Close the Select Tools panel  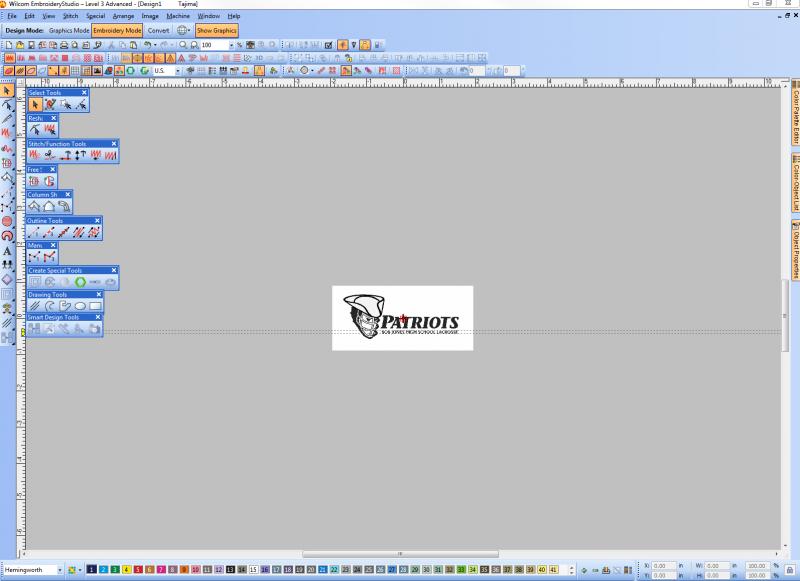[84, 92]
